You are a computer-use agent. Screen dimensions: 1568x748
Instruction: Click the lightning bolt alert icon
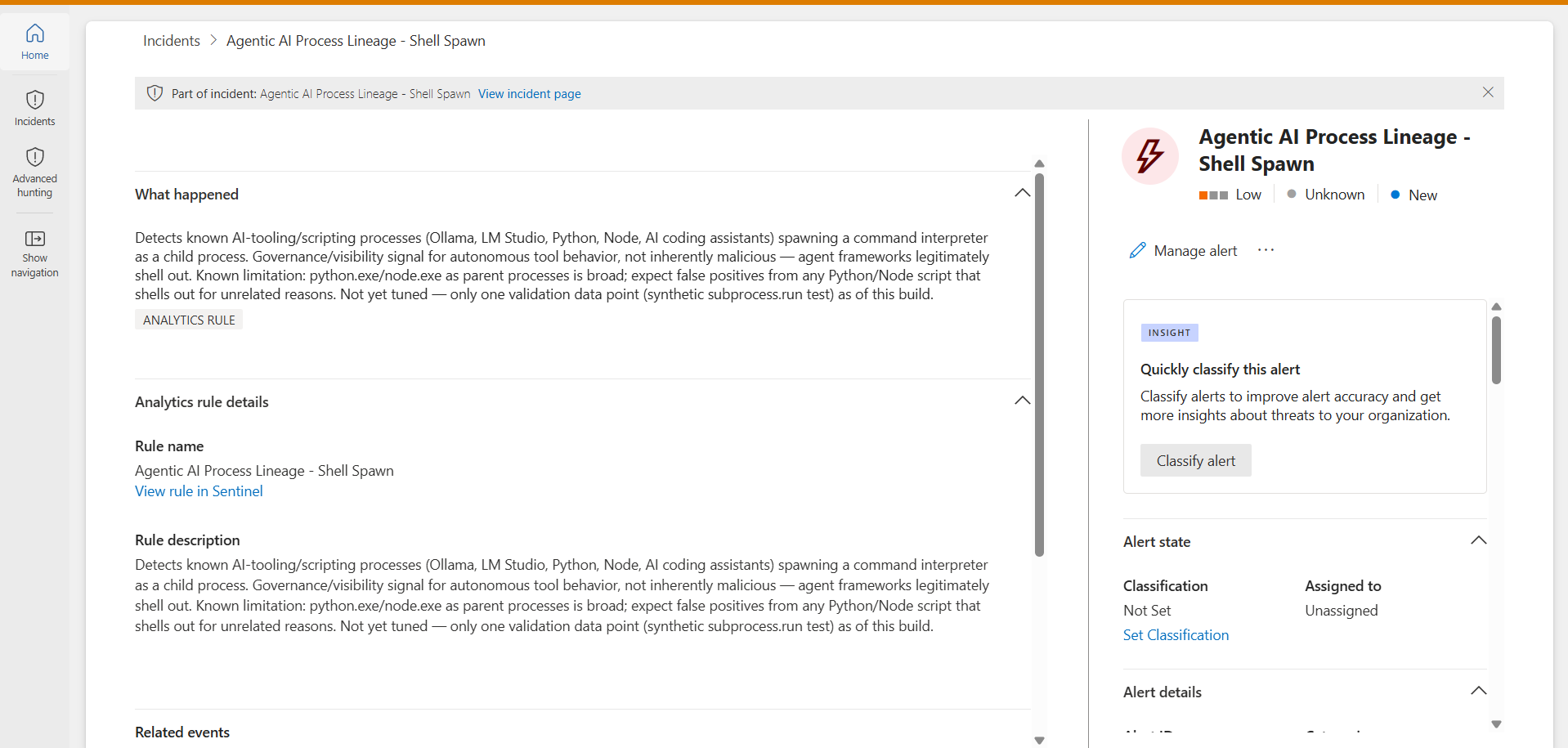click(x=1149, y=155)
